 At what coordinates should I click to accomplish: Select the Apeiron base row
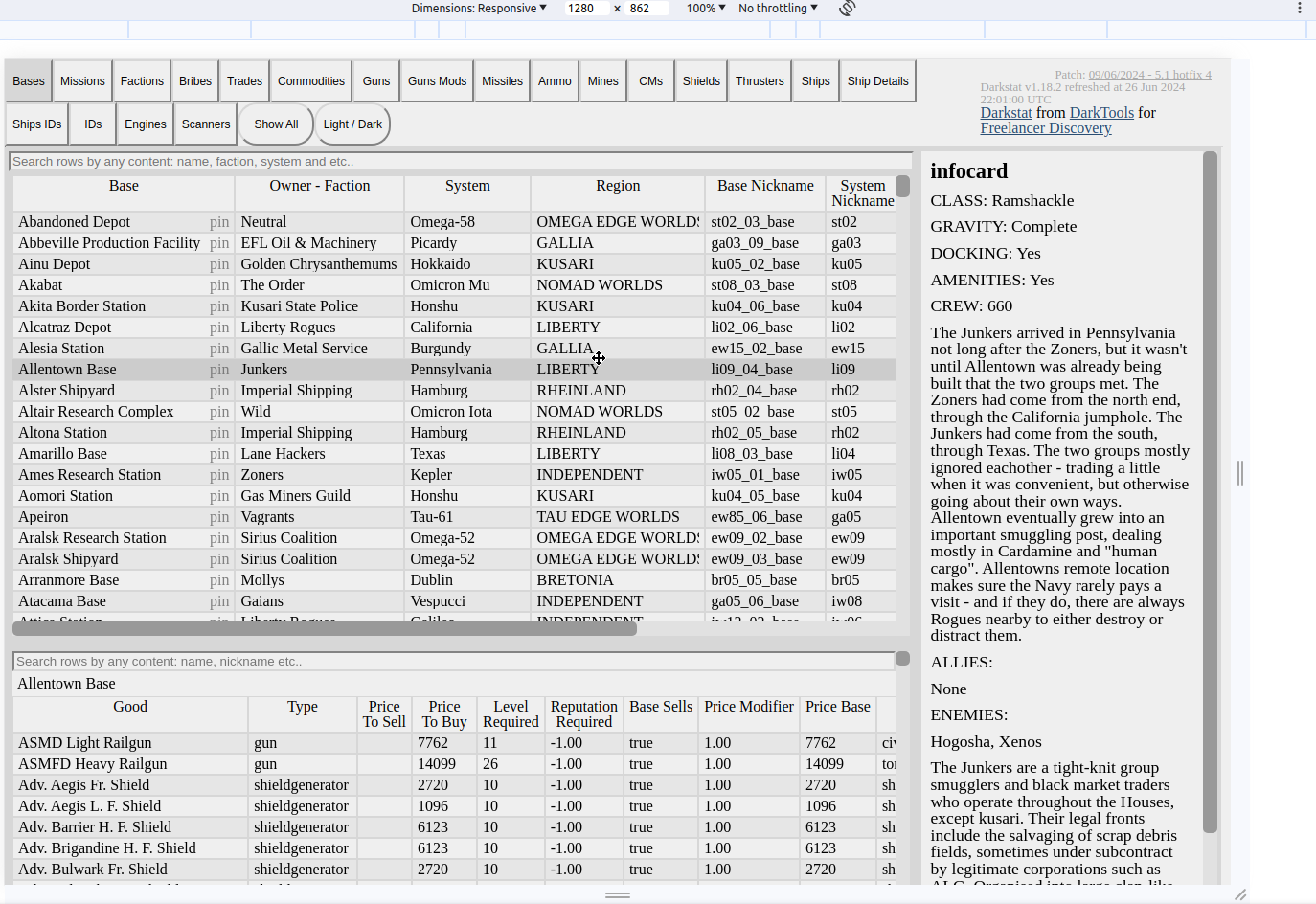pos(454,517)
